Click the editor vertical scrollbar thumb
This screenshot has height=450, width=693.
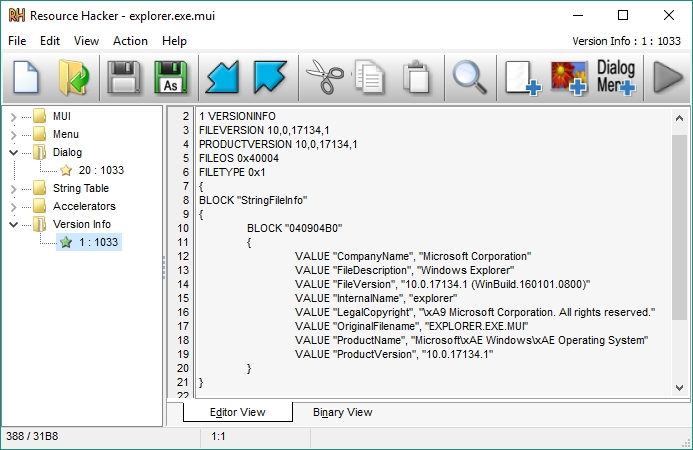click(679, 227)
